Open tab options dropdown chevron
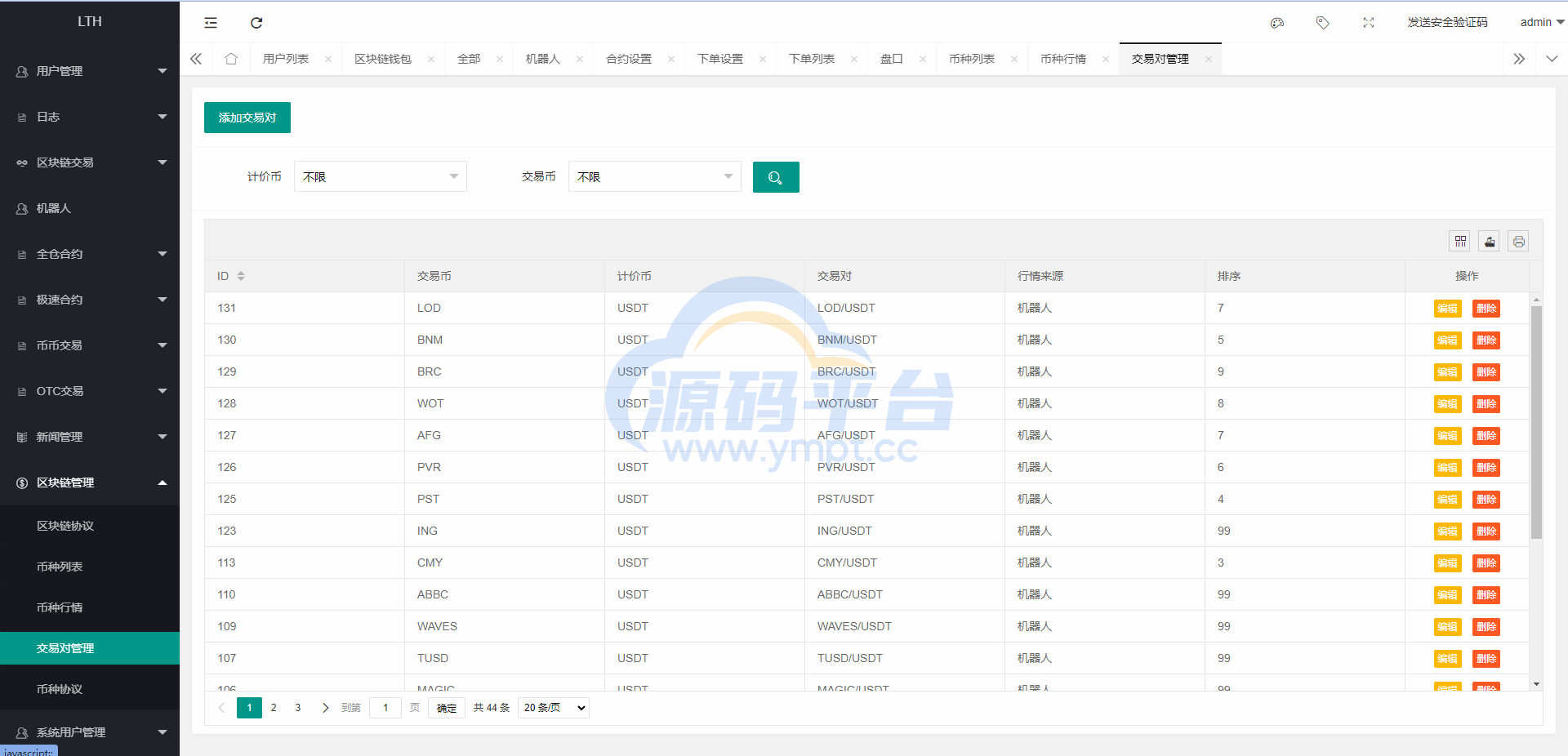 (x=1552, y=59)
